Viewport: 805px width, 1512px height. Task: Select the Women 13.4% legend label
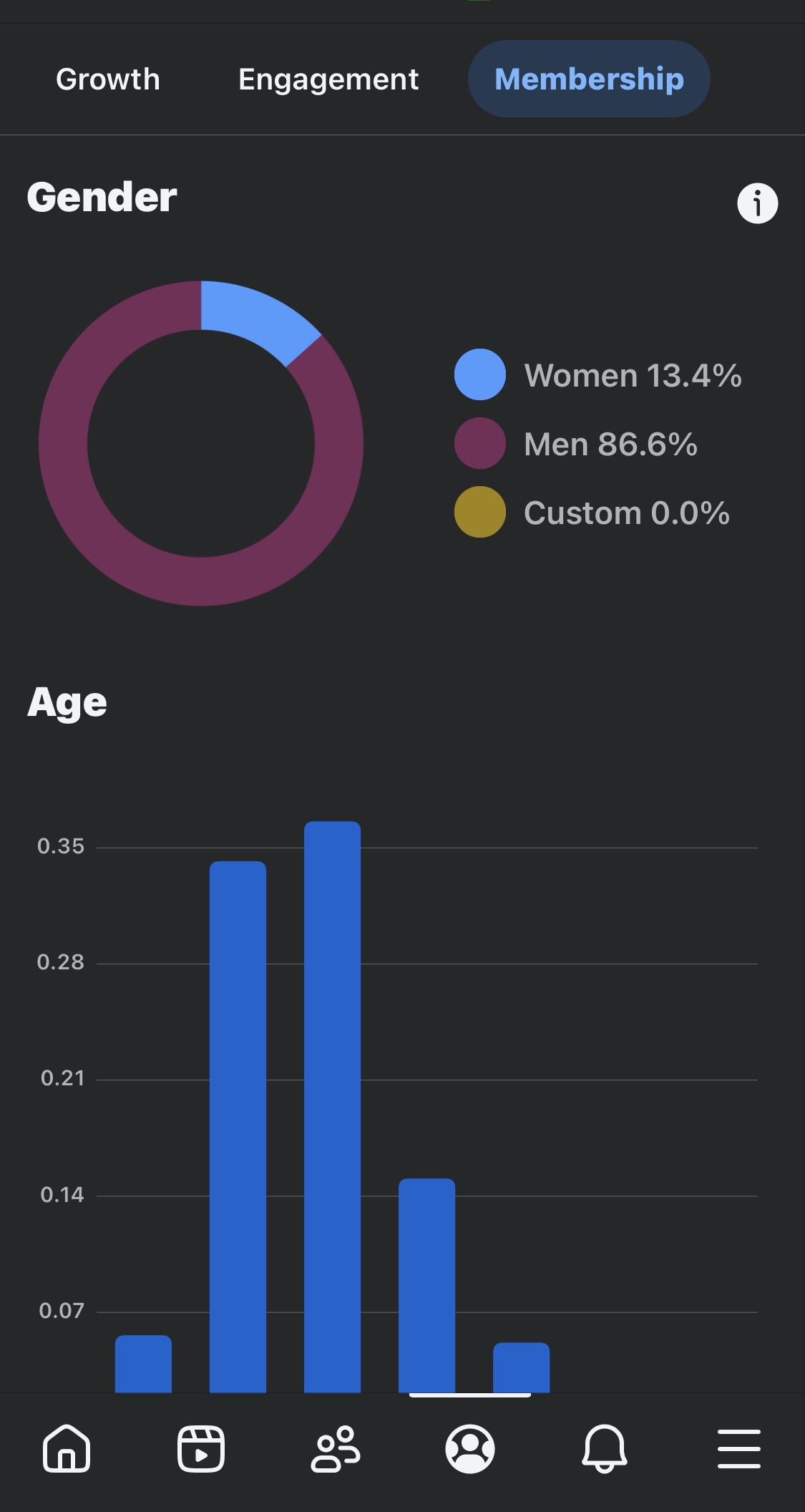coord(633,375)
